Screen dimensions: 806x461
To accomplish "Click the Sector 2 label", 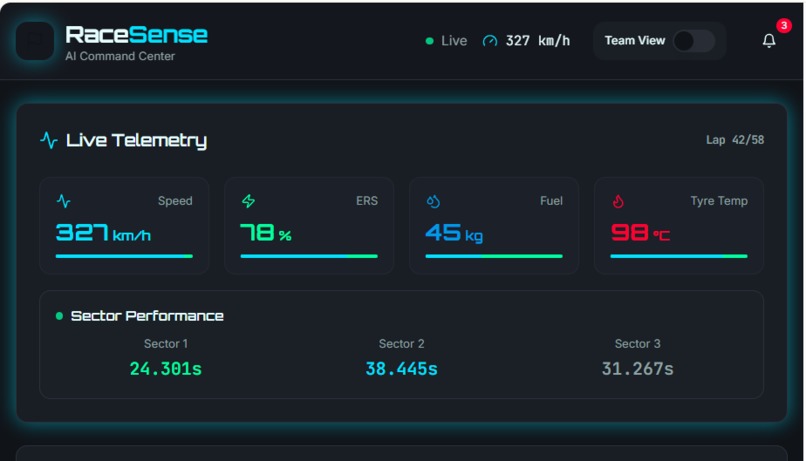I will (x=401, y=344).
